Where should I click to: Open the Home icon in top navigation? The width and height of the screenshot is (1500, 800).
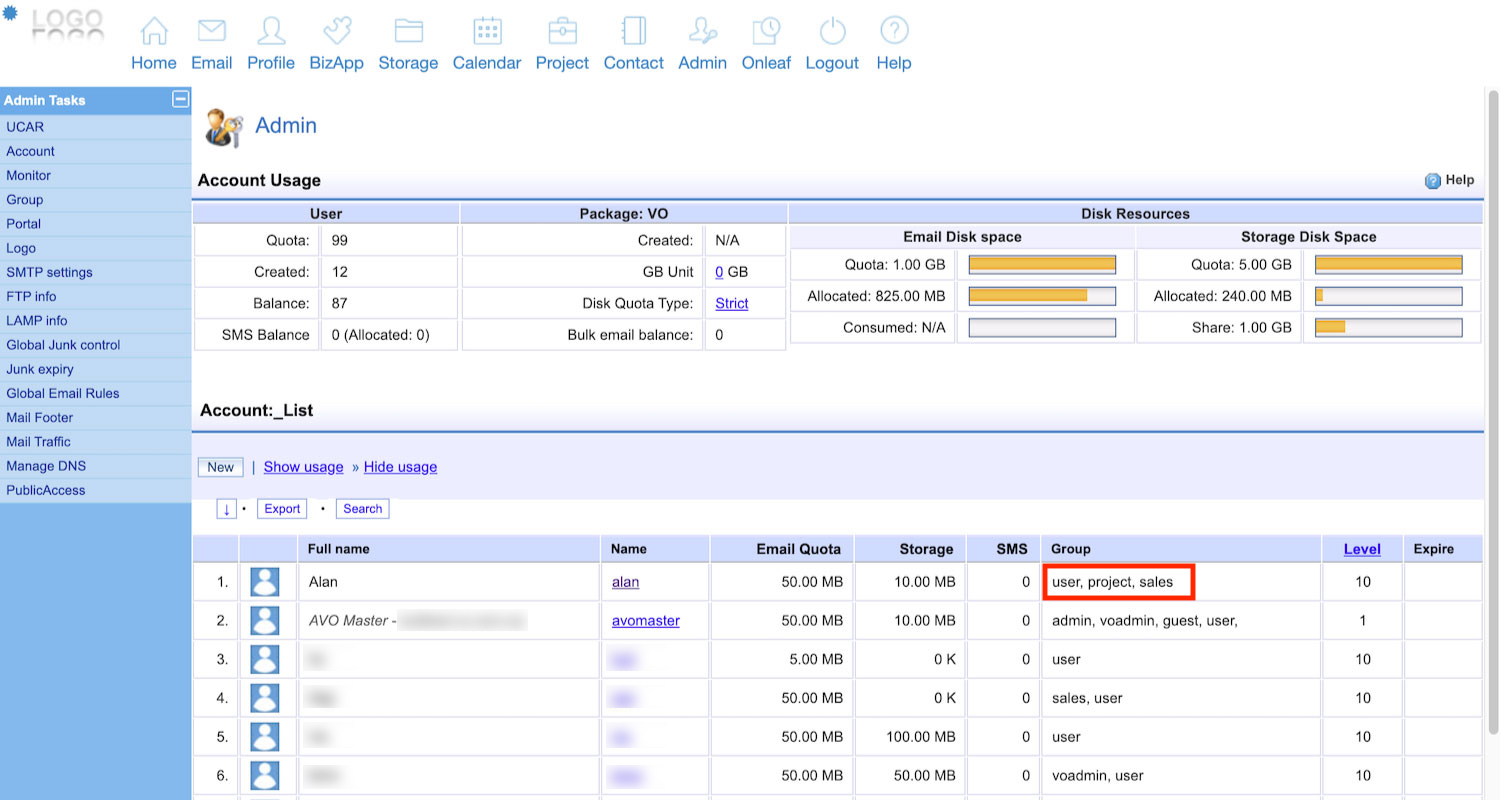point(153,32)
